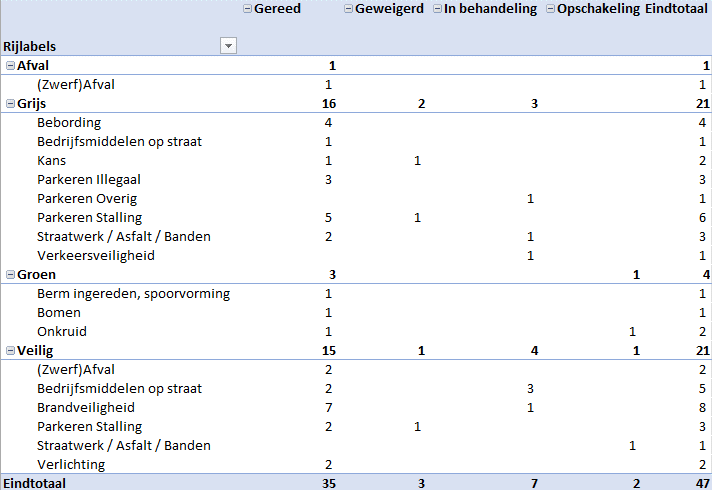Click the Parkeren Illegaal row label
This screenshot has width=712, height=490.
[x=89, y=180]
